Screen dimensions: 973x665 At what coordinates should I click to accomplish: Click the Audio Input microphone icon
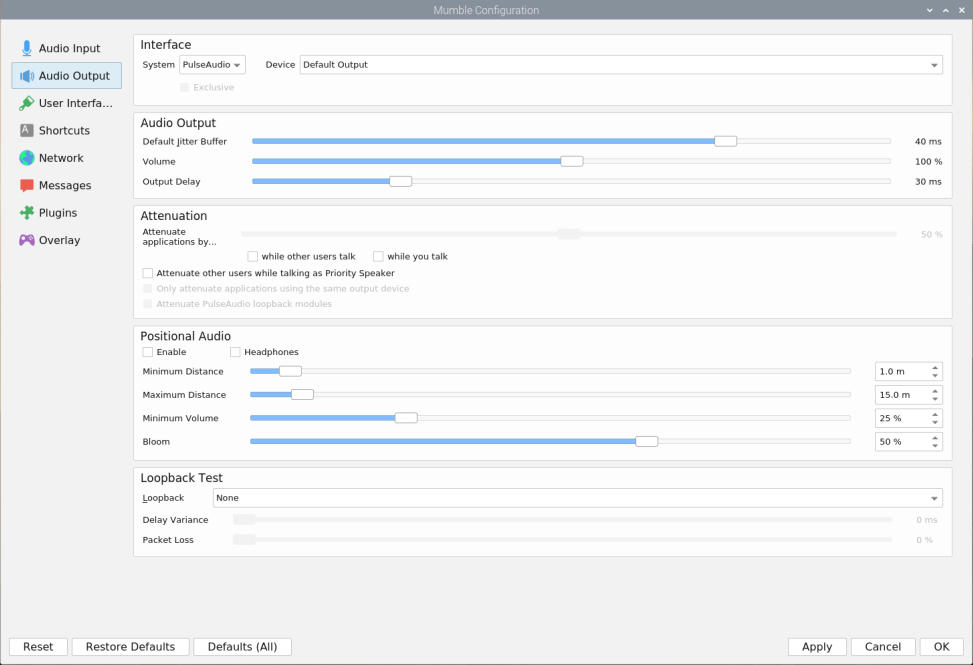[27, 48]
